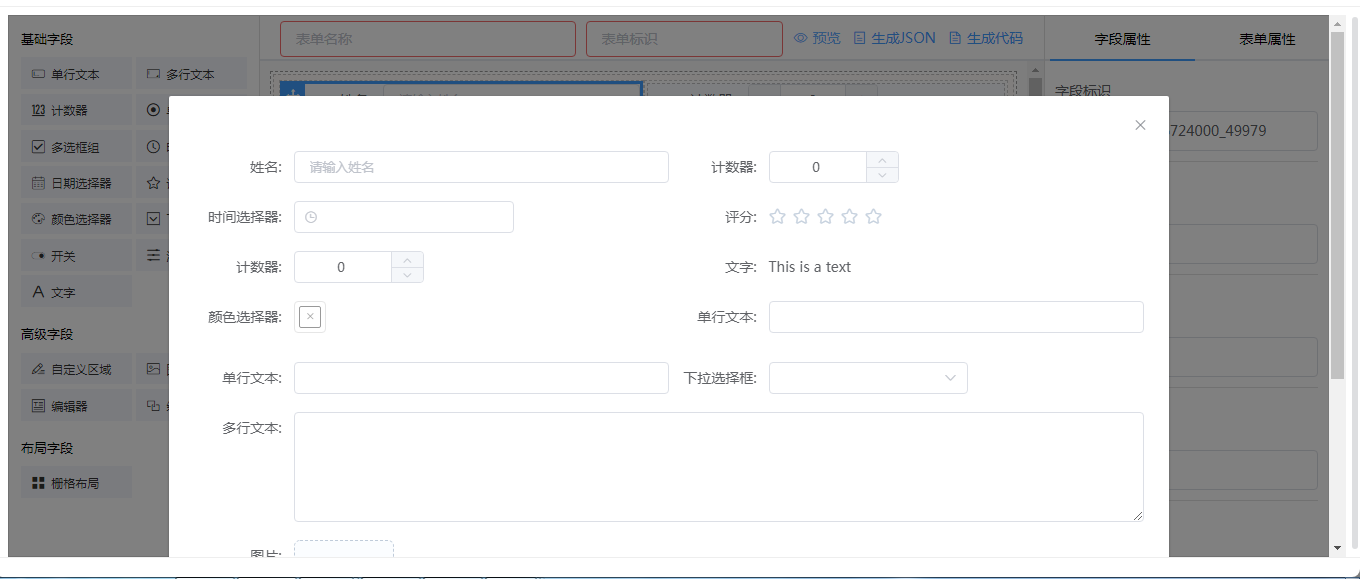Click the clock icon in 时间选择器

coord(311,217)
